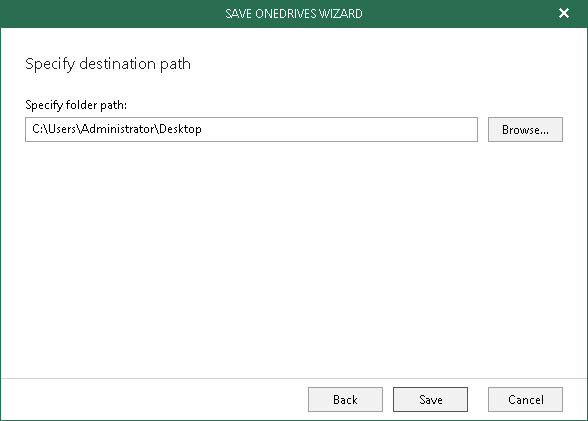Place cursor on 'Administrator' in folder path

(x=118, y=129)
